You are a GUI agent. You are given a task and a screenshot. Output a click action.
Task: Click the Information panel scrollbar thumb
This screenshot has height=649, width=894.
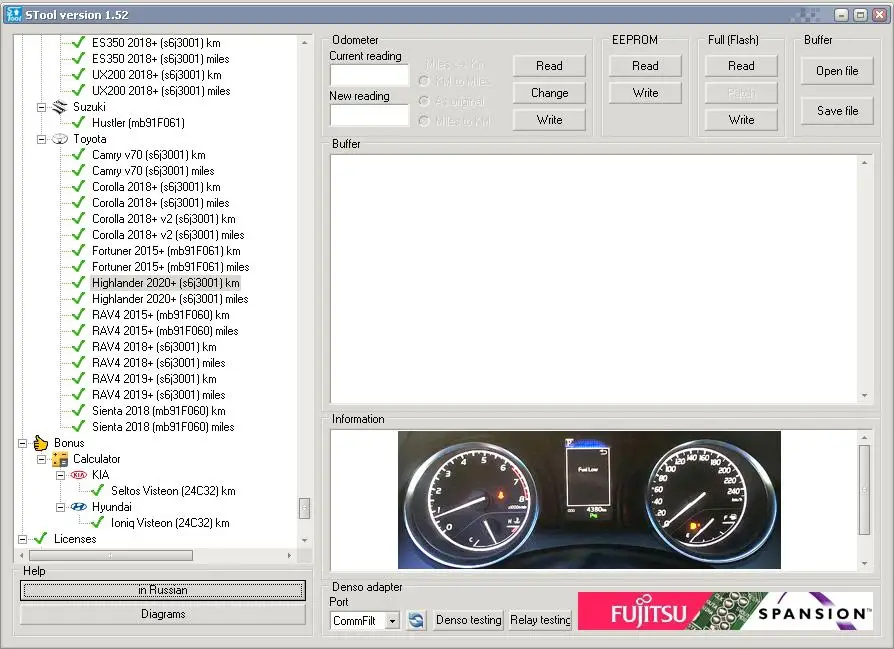tap(864, 490)
